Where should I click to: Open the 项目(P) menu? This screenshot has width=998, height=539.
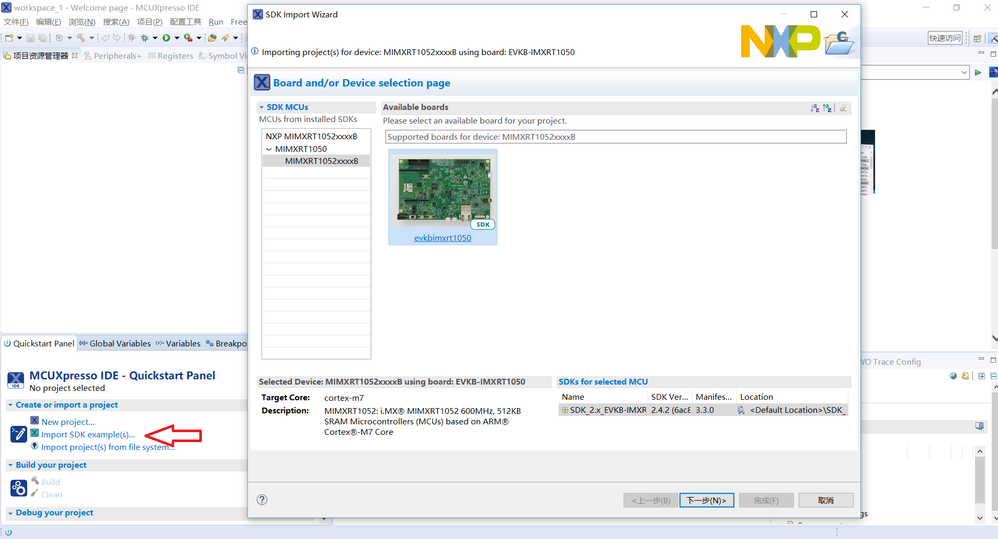pyautogui.click(x=150, y=22)
